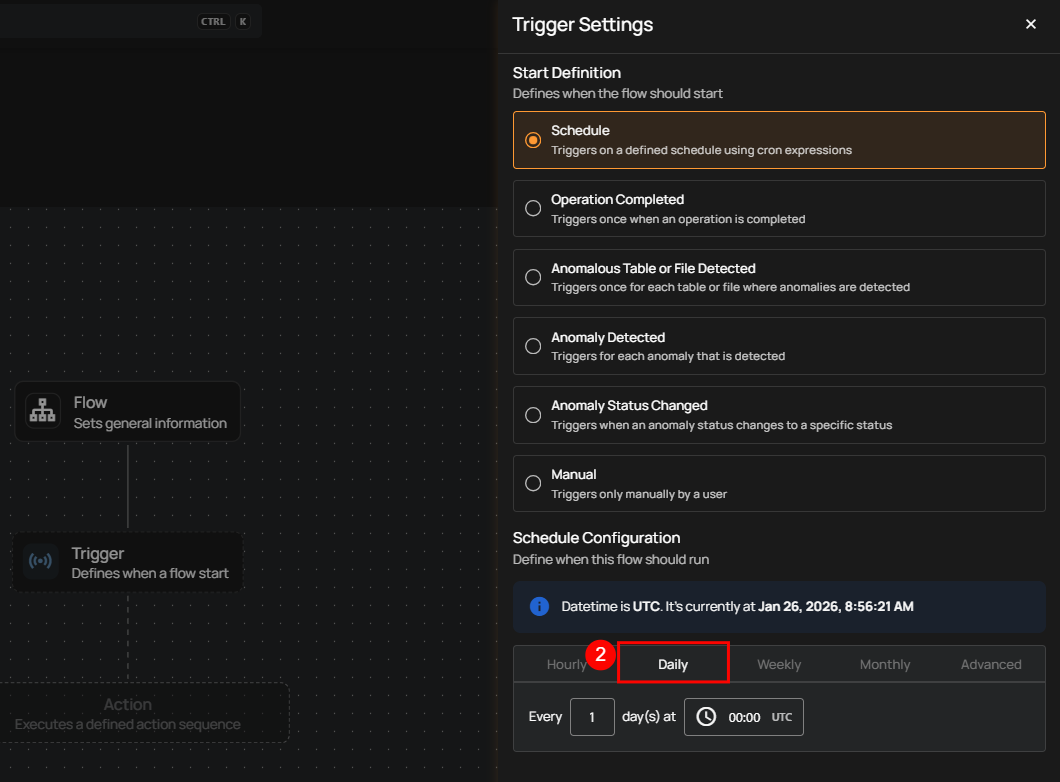Choose Anomalous Table or File Detected
This screenshot has height=782, width=1060.
(x=533, y=277)
